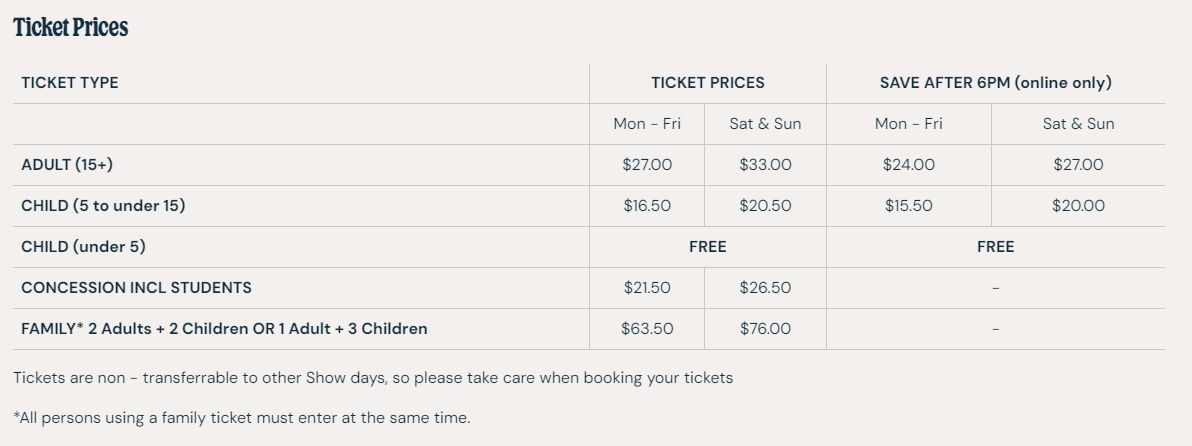
Task: Select the $63.50 family weekday price
Action: tap(647, 329)
